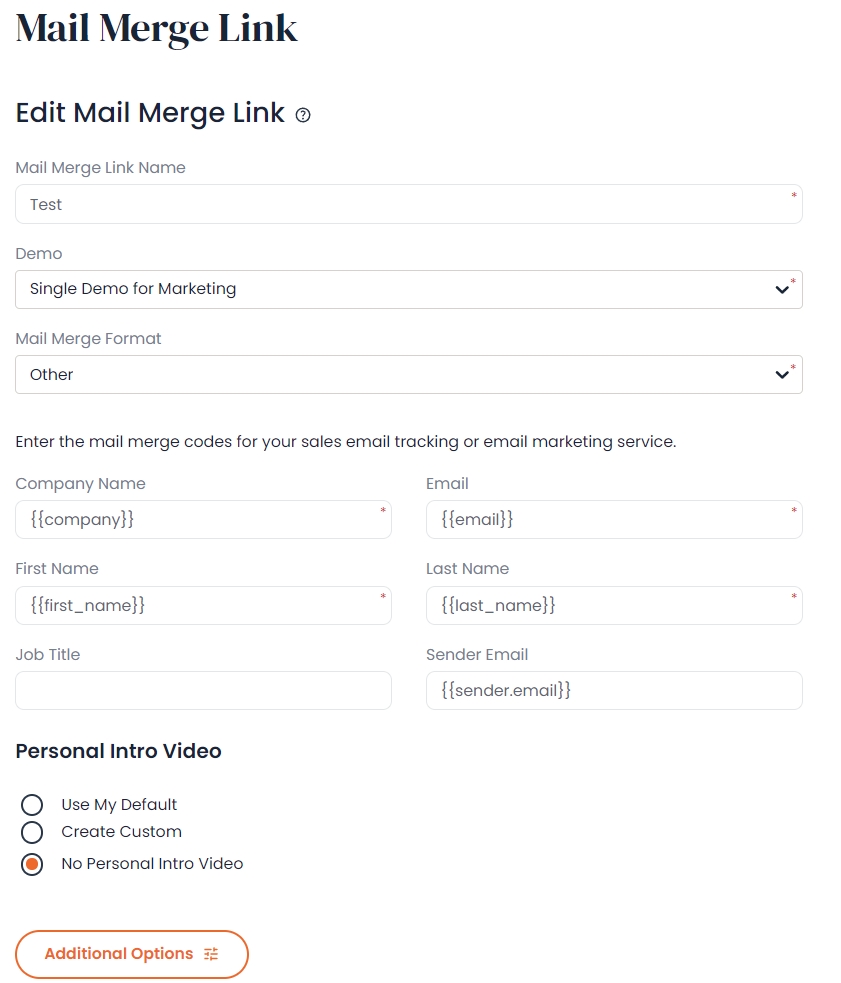Click the Mail Merge Link page heading
The width and height of the screenshot is (841, 983).
point(157,28)
